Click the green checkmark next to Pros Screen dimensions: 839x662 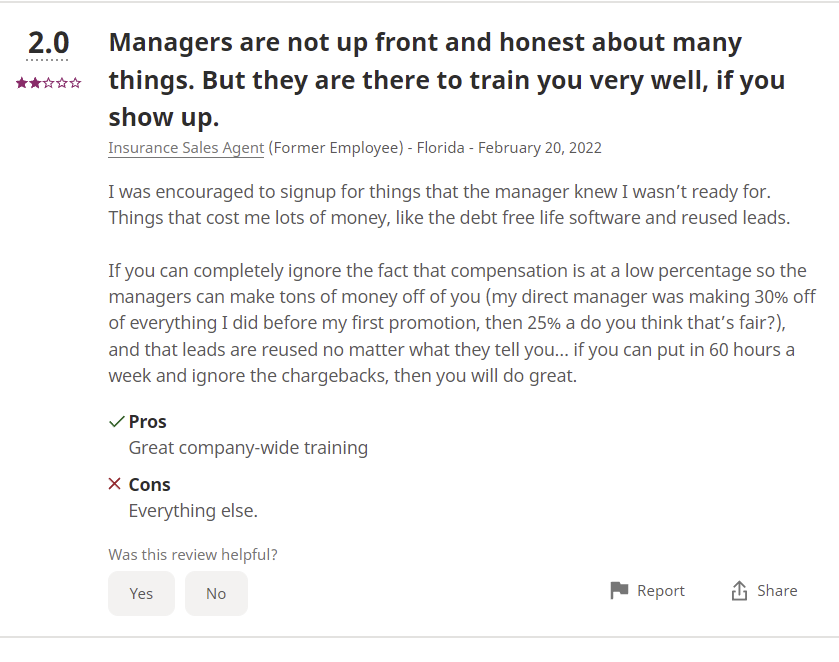tap(116, 421)
